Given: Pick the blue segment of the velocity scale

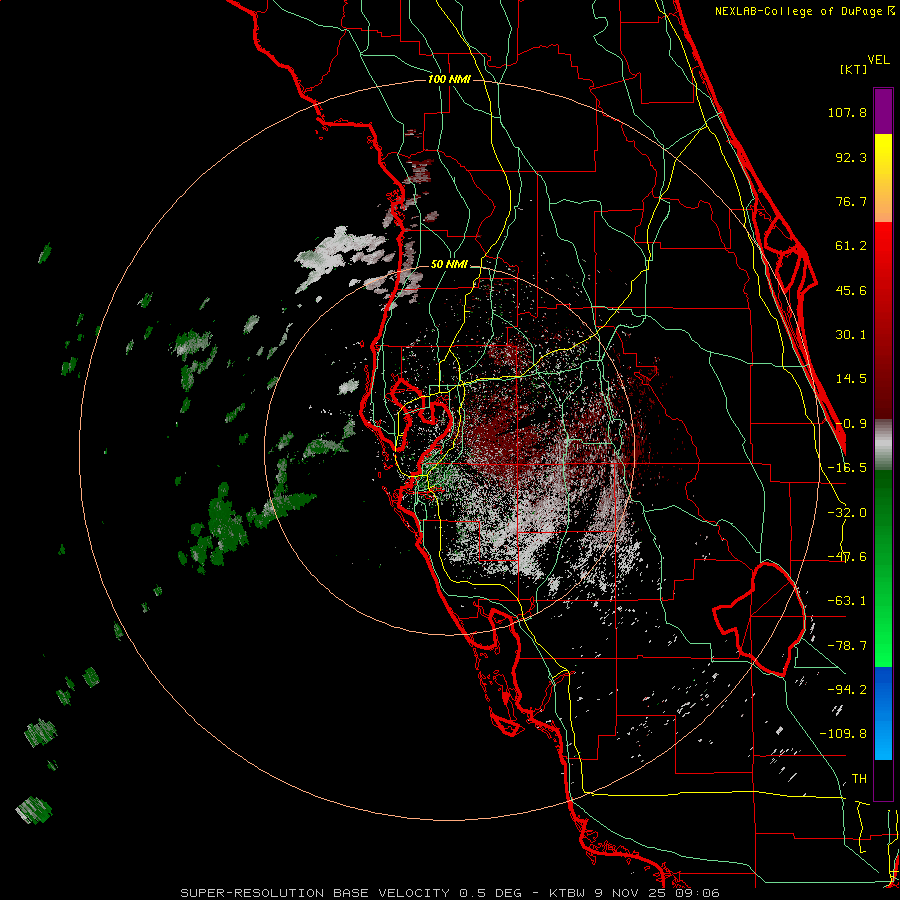Looking at the screenshot, I should [x=883, y=713].
